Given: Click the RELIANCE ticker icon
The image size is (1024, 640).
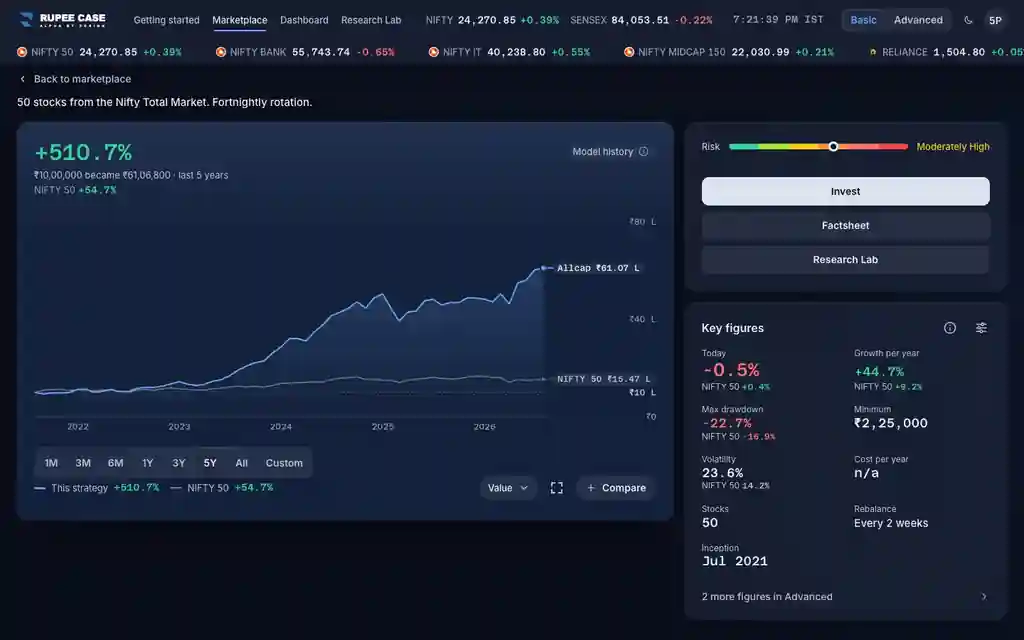Looking at the screenshot, I should click(x=873, y=52).
